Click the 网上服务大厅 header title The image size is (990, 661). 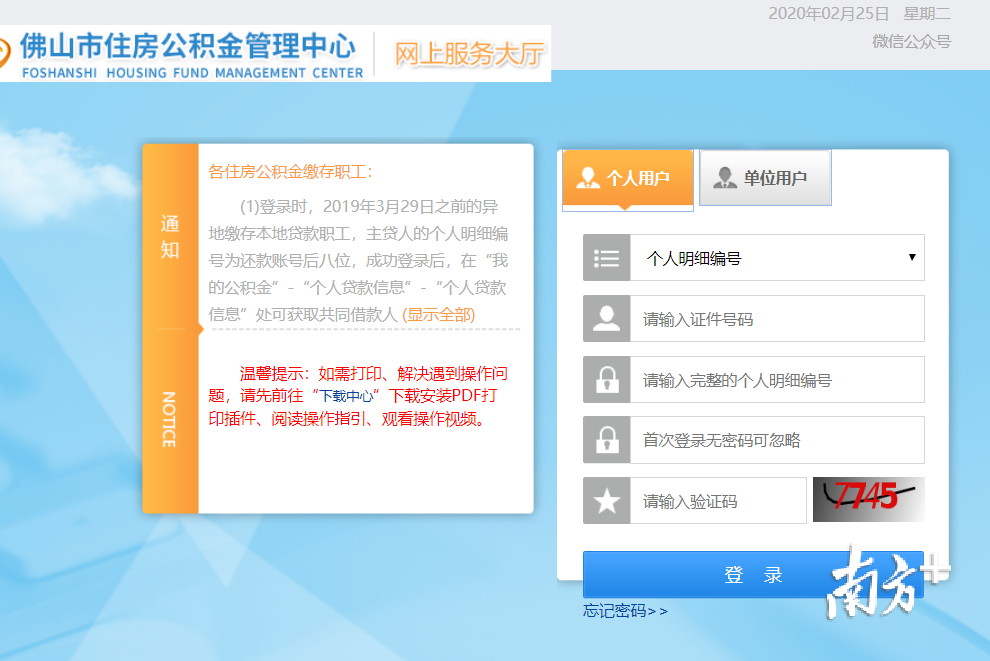(x=469, y=54)
